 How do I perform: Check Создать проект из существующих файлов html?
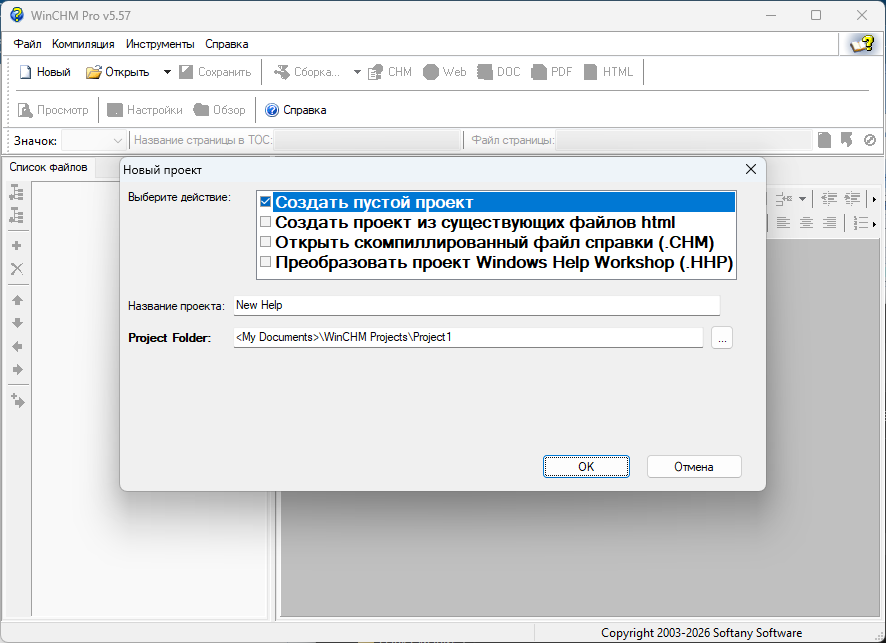tap(266, 222)
